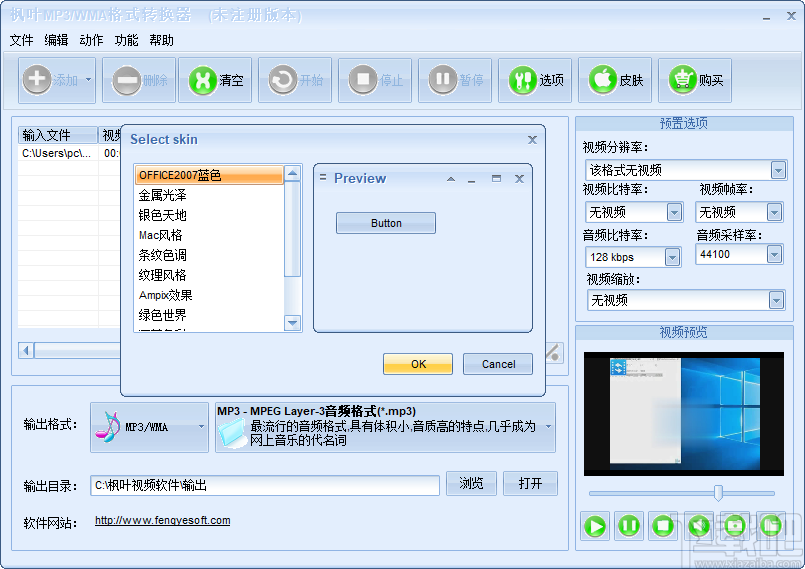Open the www.fengyesoft.com website link
The height and width of the screenshot is (569, 805).
tap(163, 520)
